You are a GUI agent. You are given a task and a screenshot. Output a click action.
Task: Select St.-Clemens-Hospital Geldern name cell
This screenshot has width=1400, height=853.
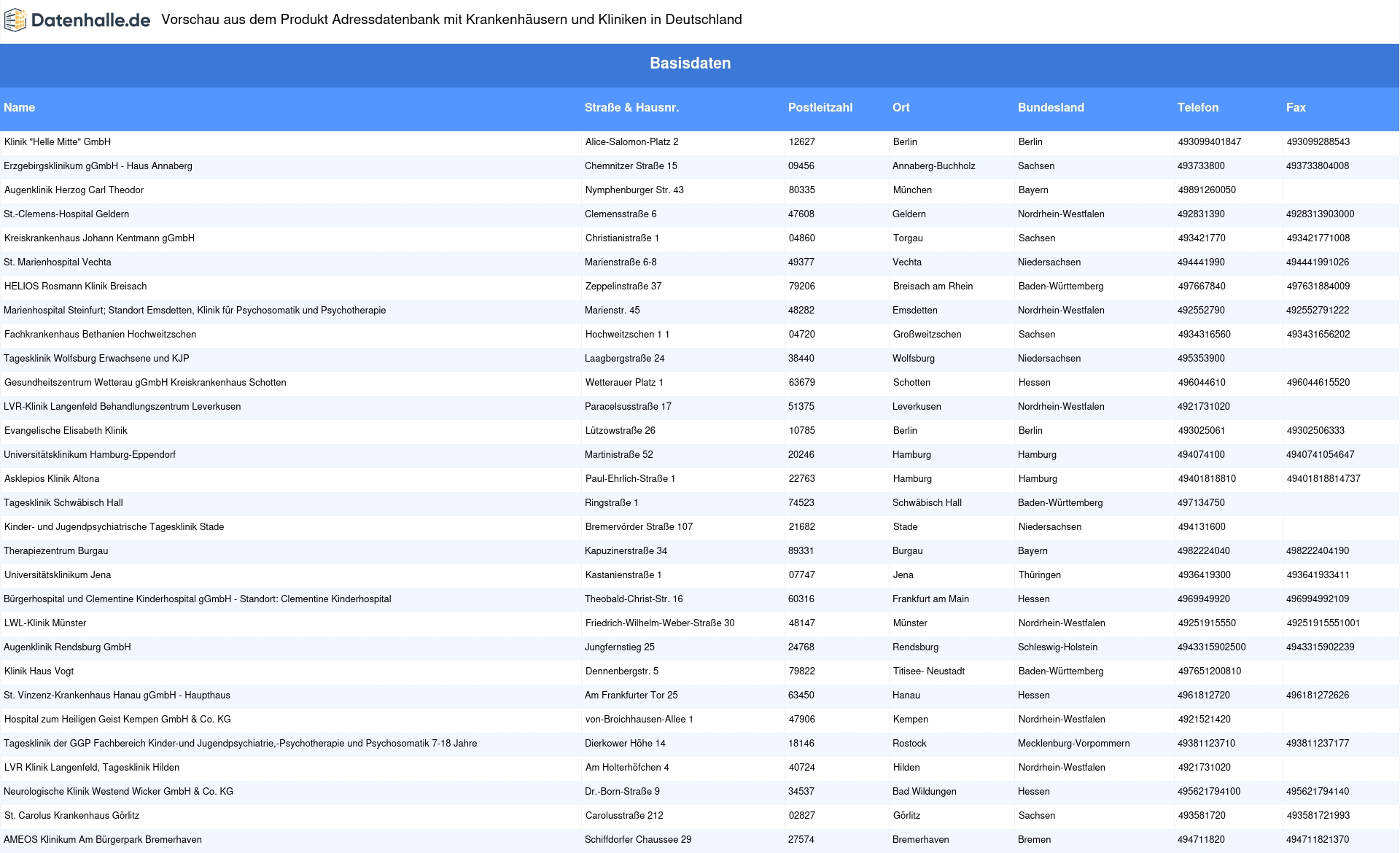coord(66,214)
